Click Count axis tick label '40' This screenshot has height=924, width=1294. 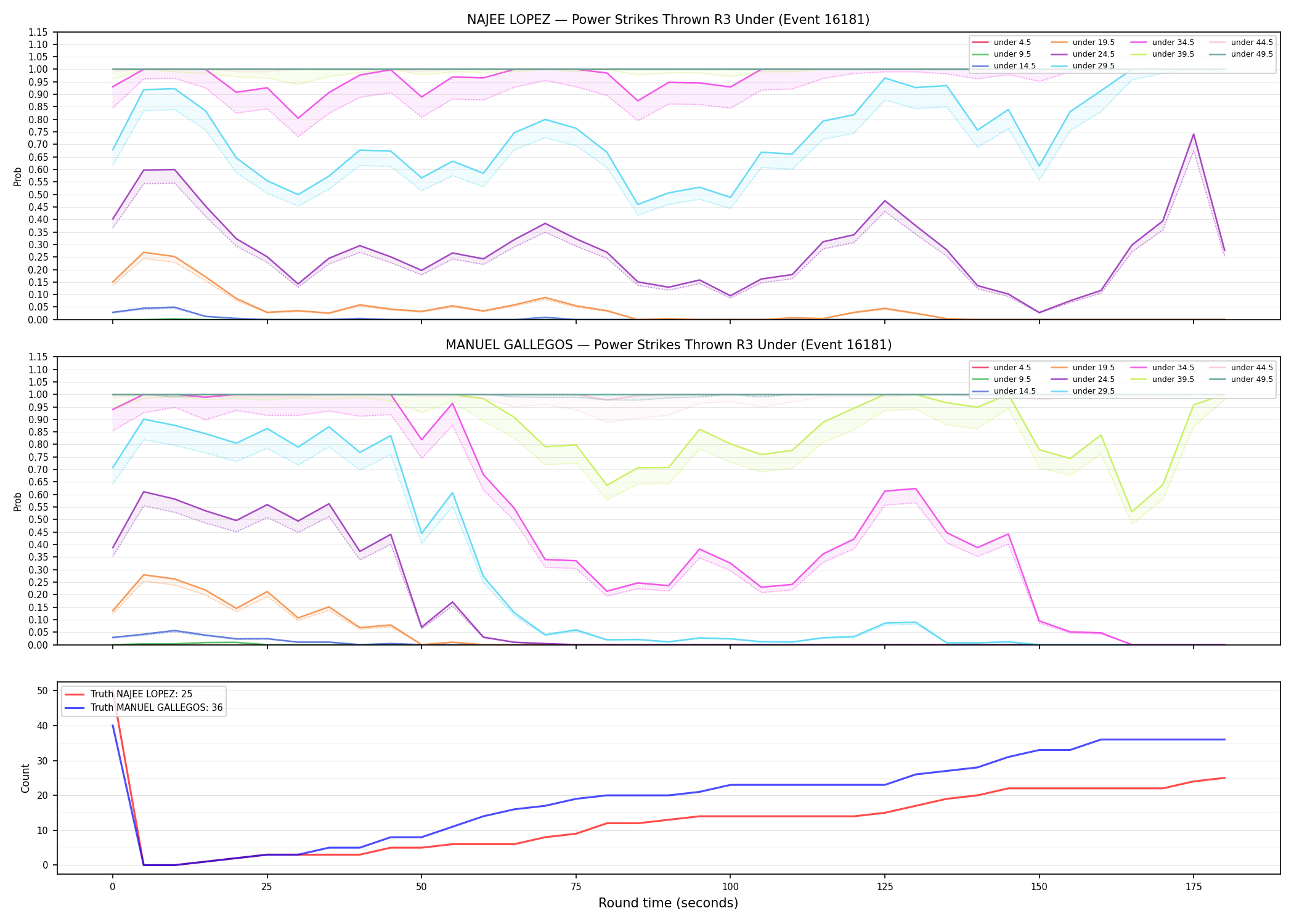(x=43, y=726)
